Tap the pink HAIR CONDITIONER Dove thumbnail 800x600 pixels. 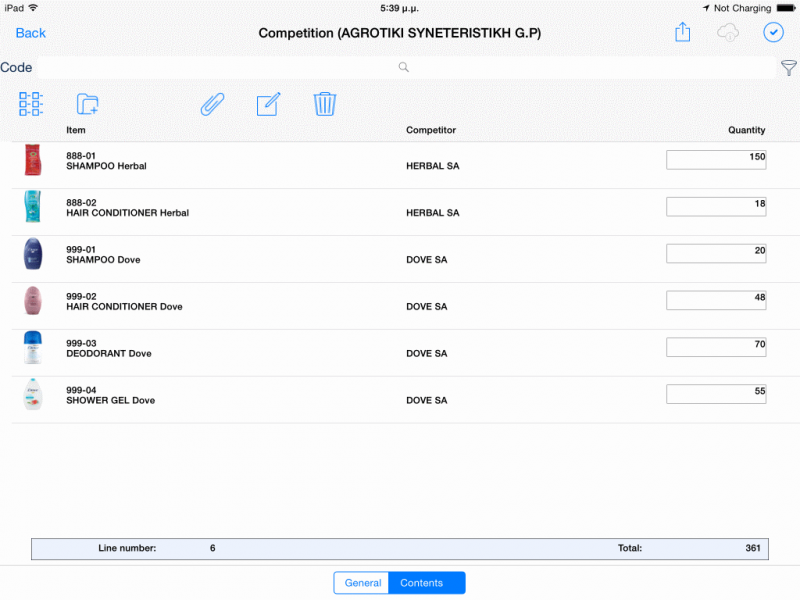(x=33, y=301)
